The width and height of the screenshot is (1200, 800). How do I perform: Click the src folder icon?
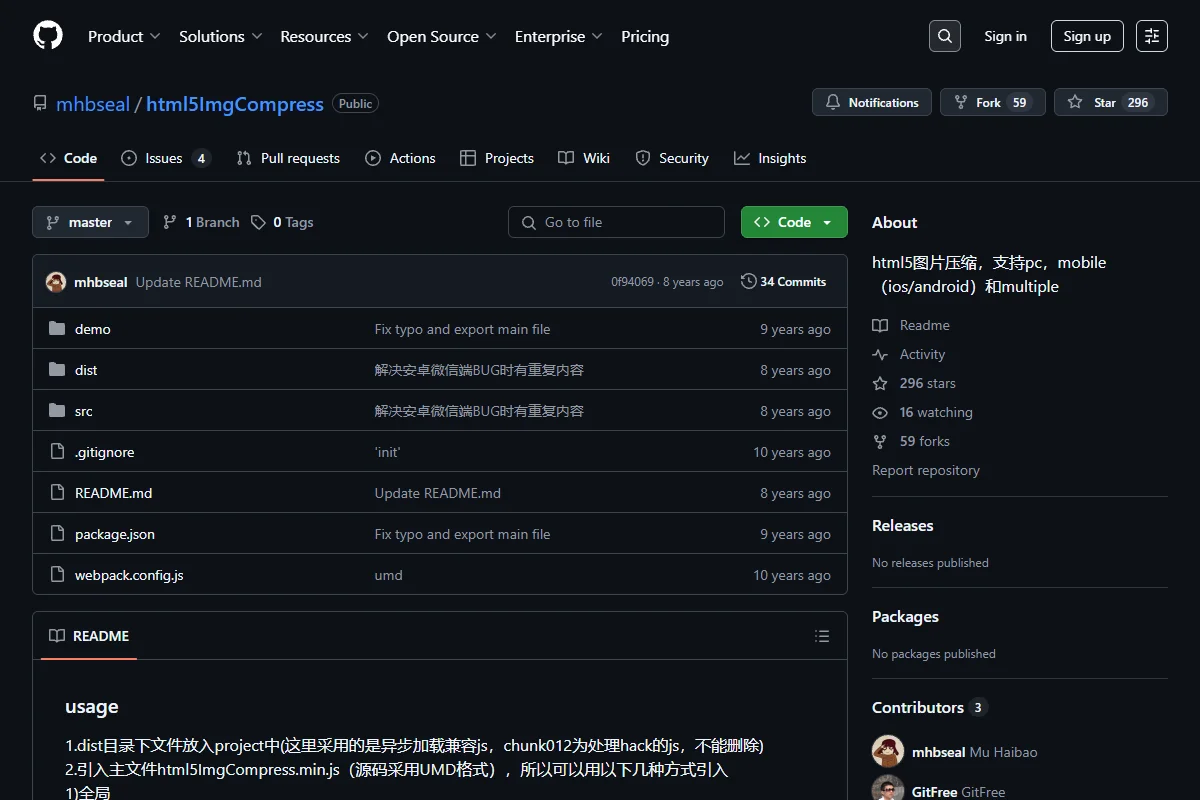pos(57,411)
